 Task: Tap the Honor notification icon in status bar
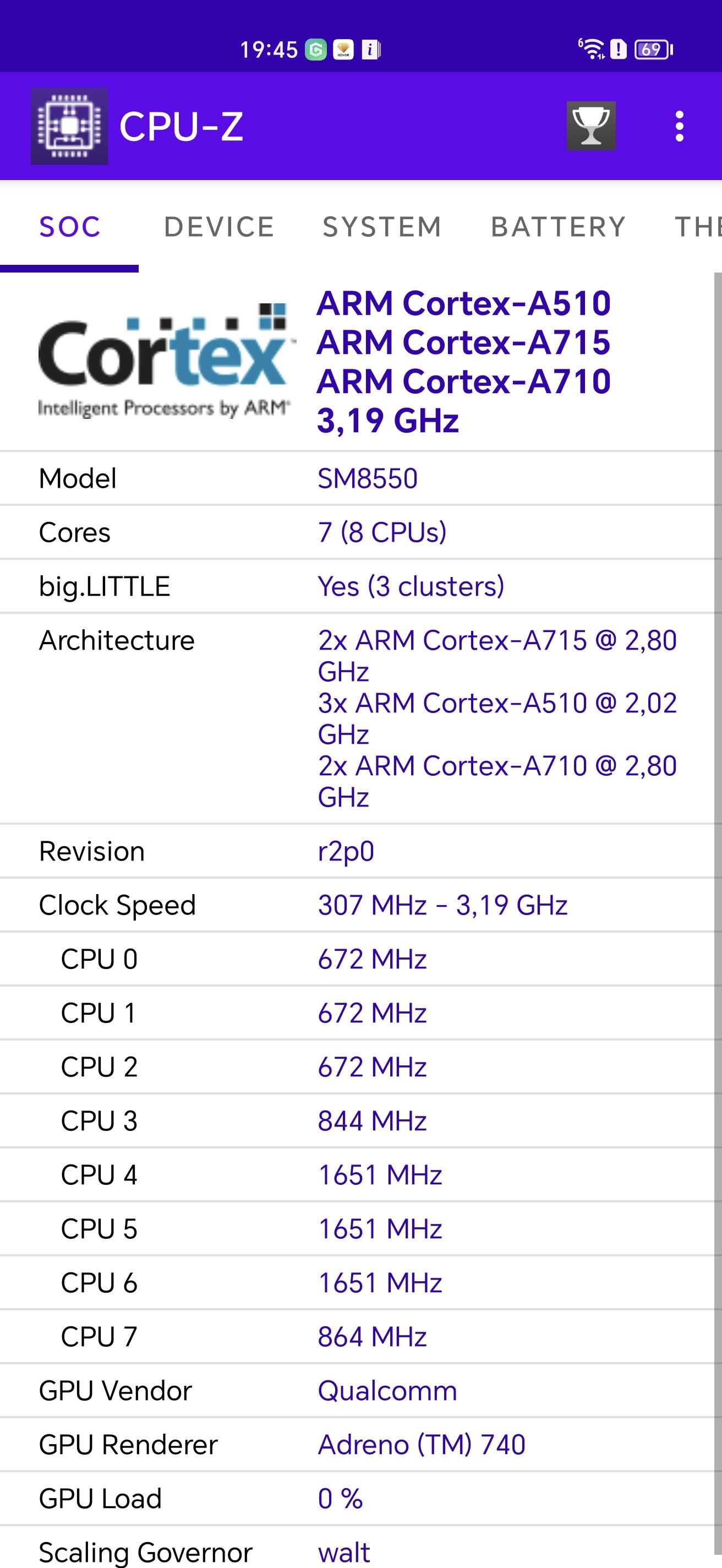click(343, 50)
